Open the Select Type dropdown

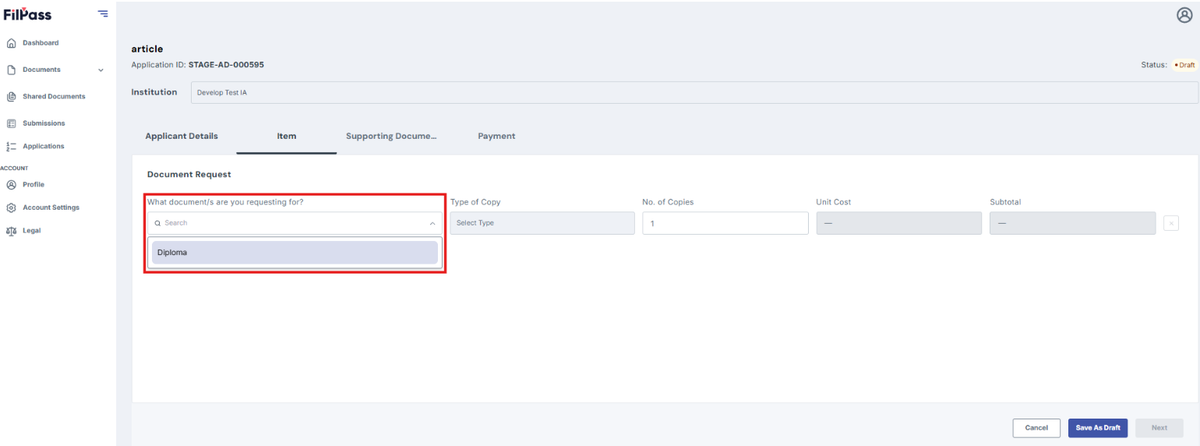tap(542, 223)
